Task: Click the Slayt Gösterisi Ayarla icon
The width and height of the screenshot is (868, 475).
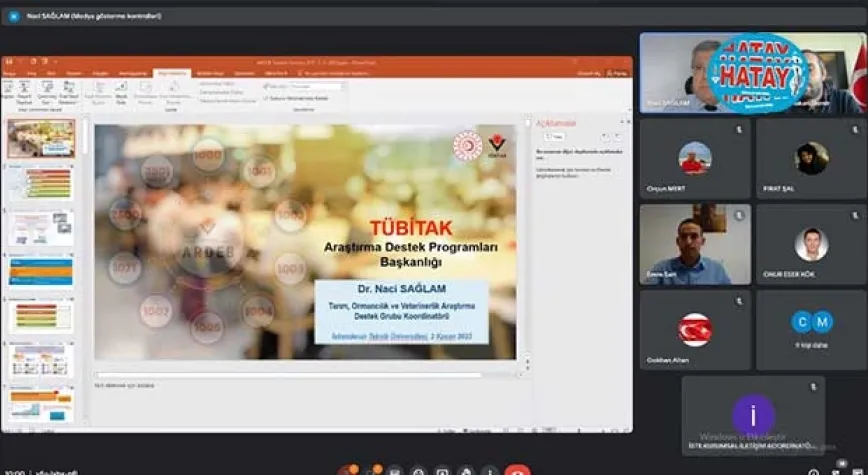Action: pyautogui.click(x=98, y=92)
